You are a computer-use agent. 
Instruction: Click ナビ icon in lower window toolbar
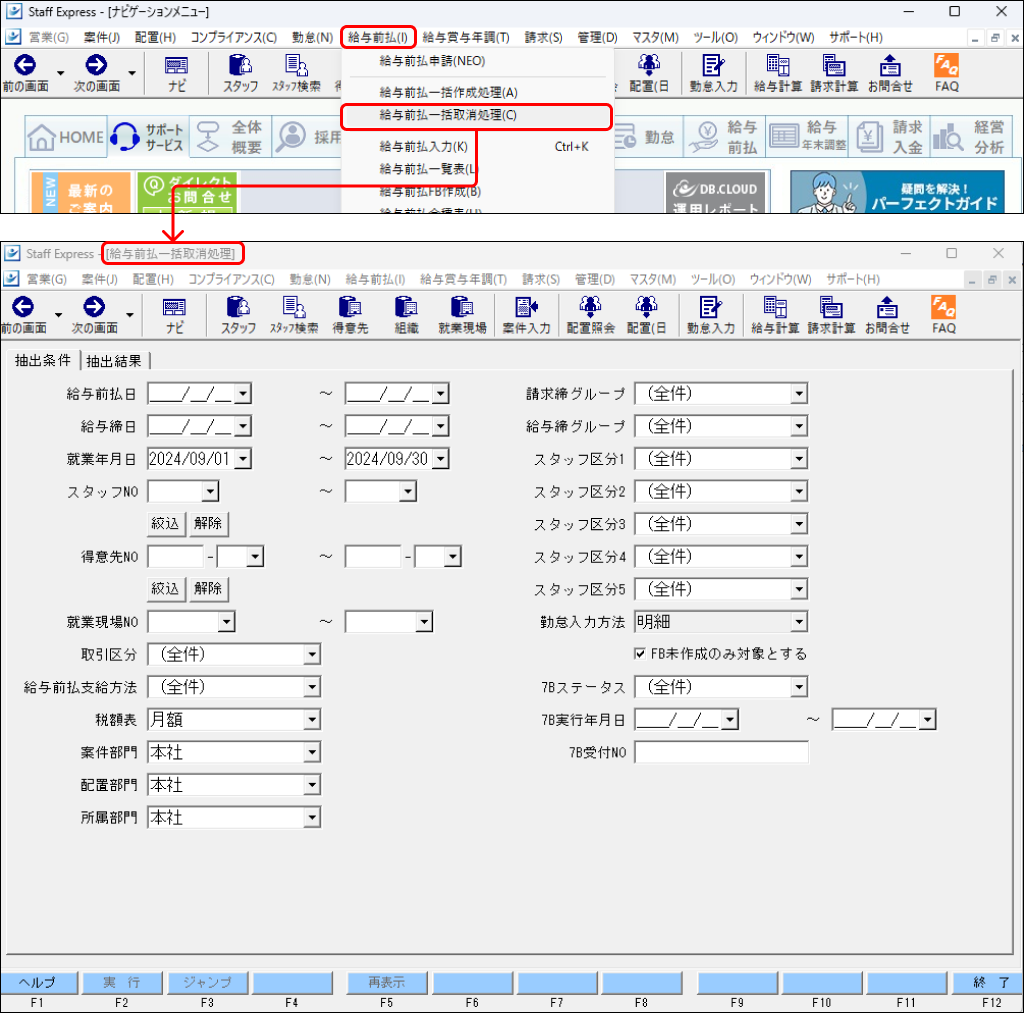(x=174, y=315)
